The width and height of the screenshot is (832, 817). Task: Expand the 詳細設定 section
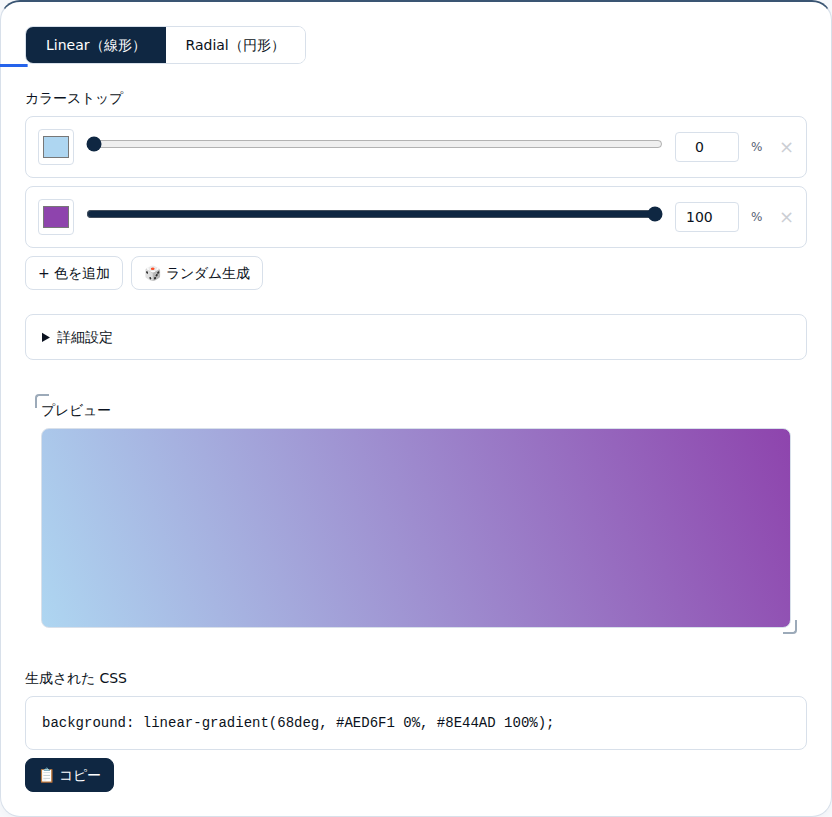(416, 337)
